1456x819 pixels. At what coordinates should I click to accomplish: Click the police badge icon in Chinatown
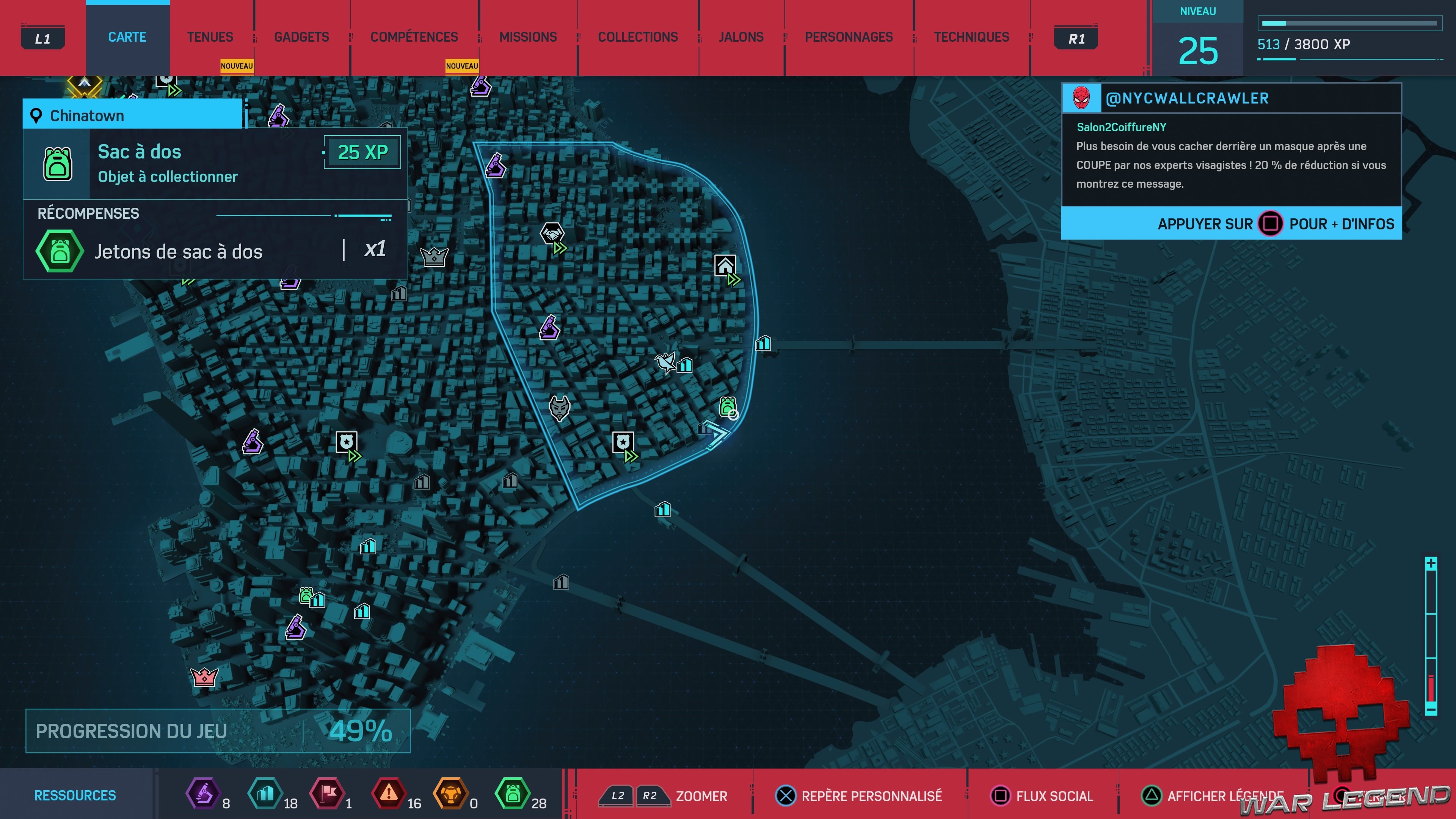623,442
